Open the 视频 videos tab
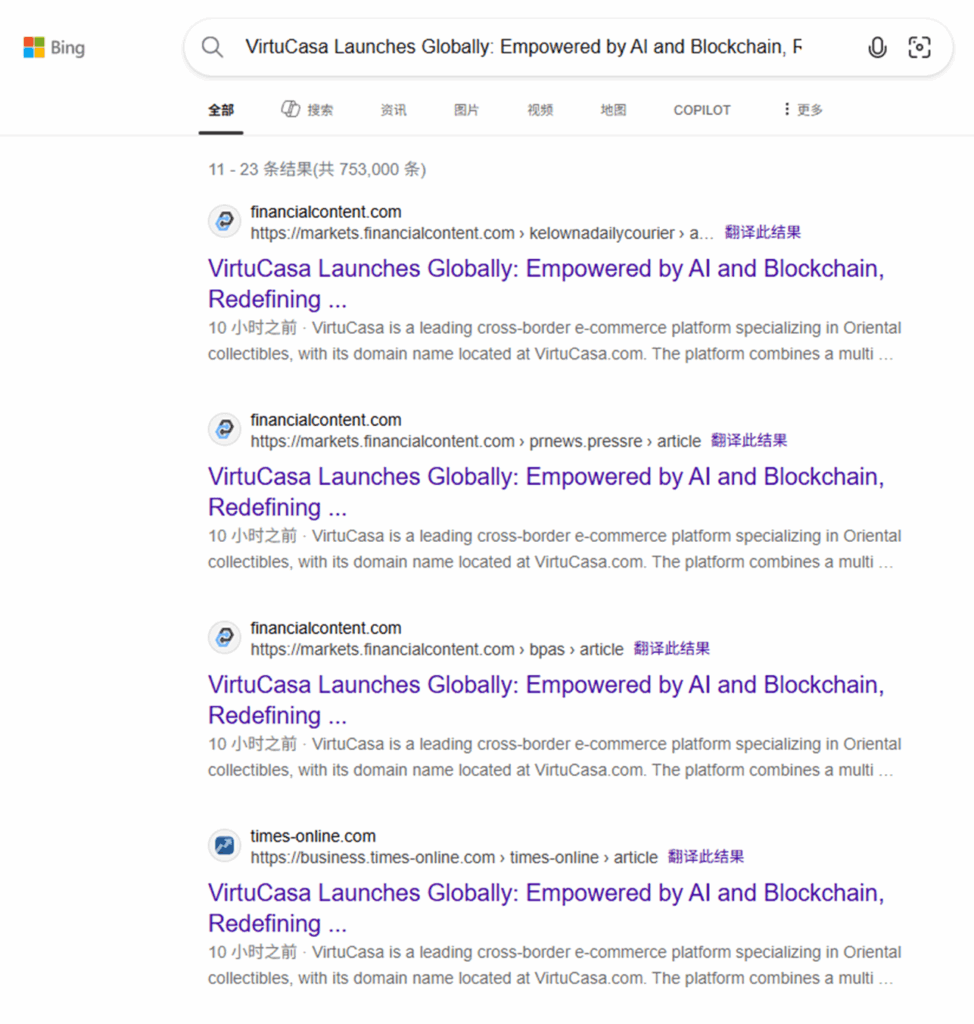The width and height of the screenshot is (974, 1024). click(x=540, y=110)
